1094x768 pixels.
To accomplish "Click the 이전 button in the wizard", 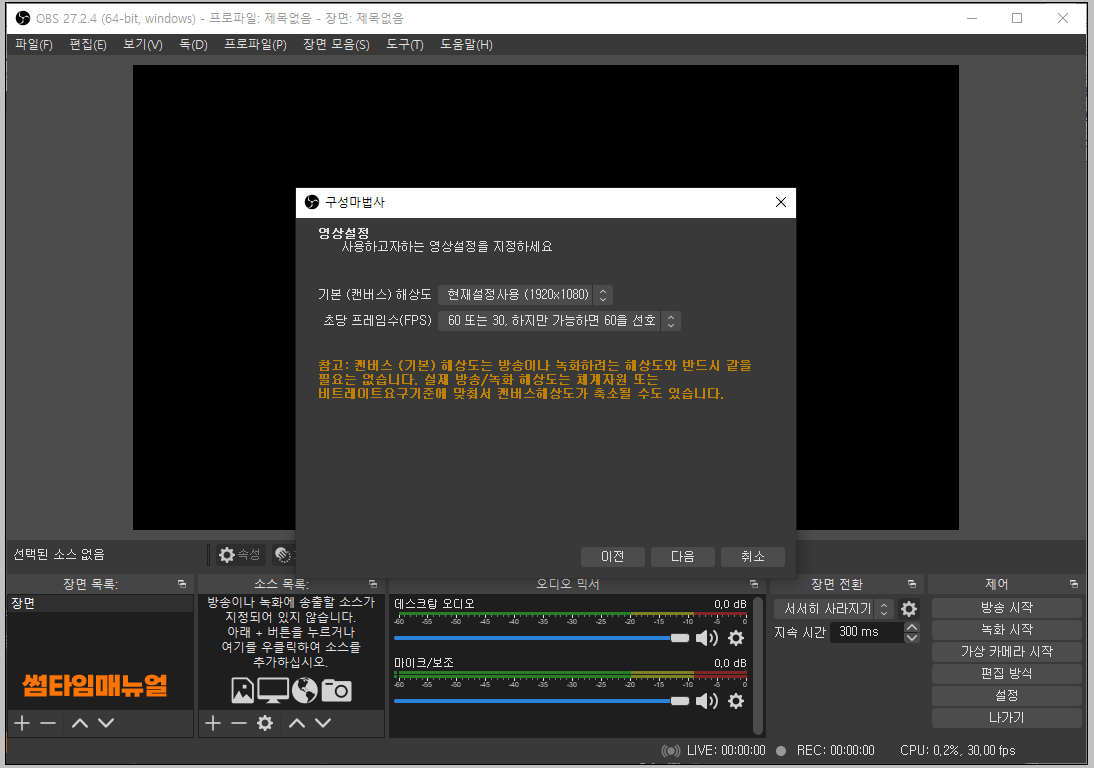I will pos(613,557).
